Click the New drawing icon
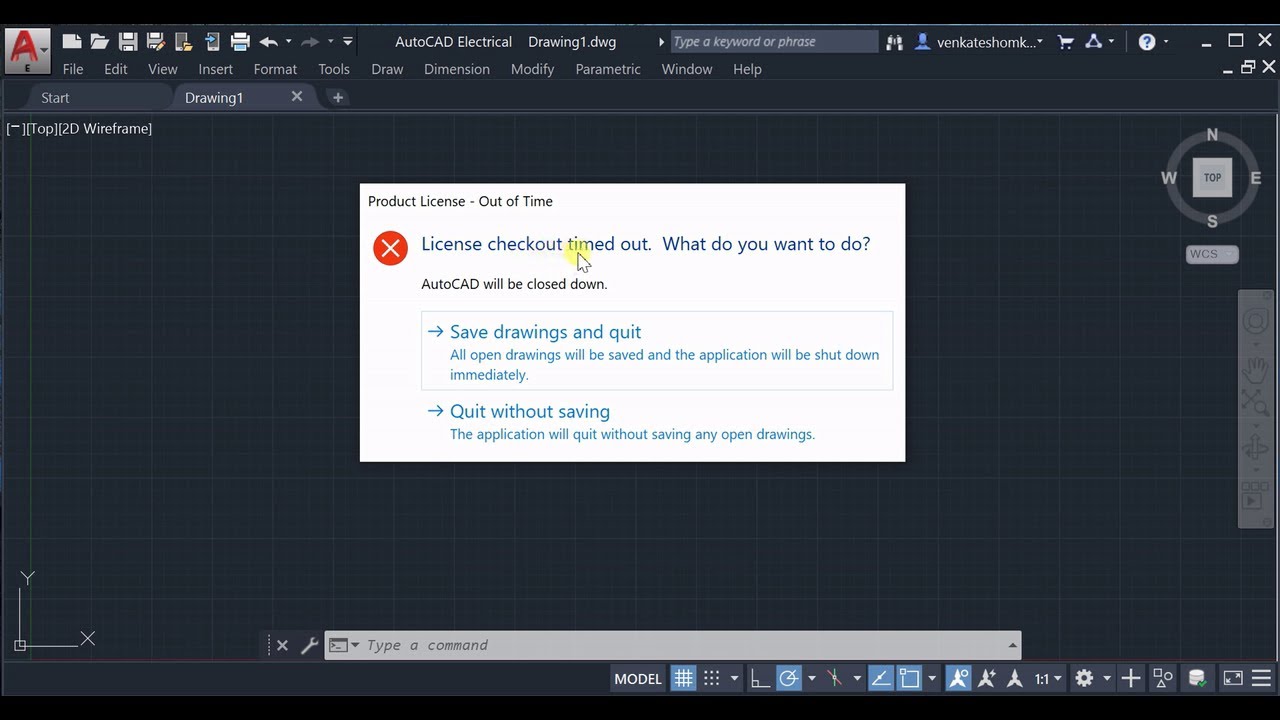The height and width of the screenshot is (720, 1280). 71,42
